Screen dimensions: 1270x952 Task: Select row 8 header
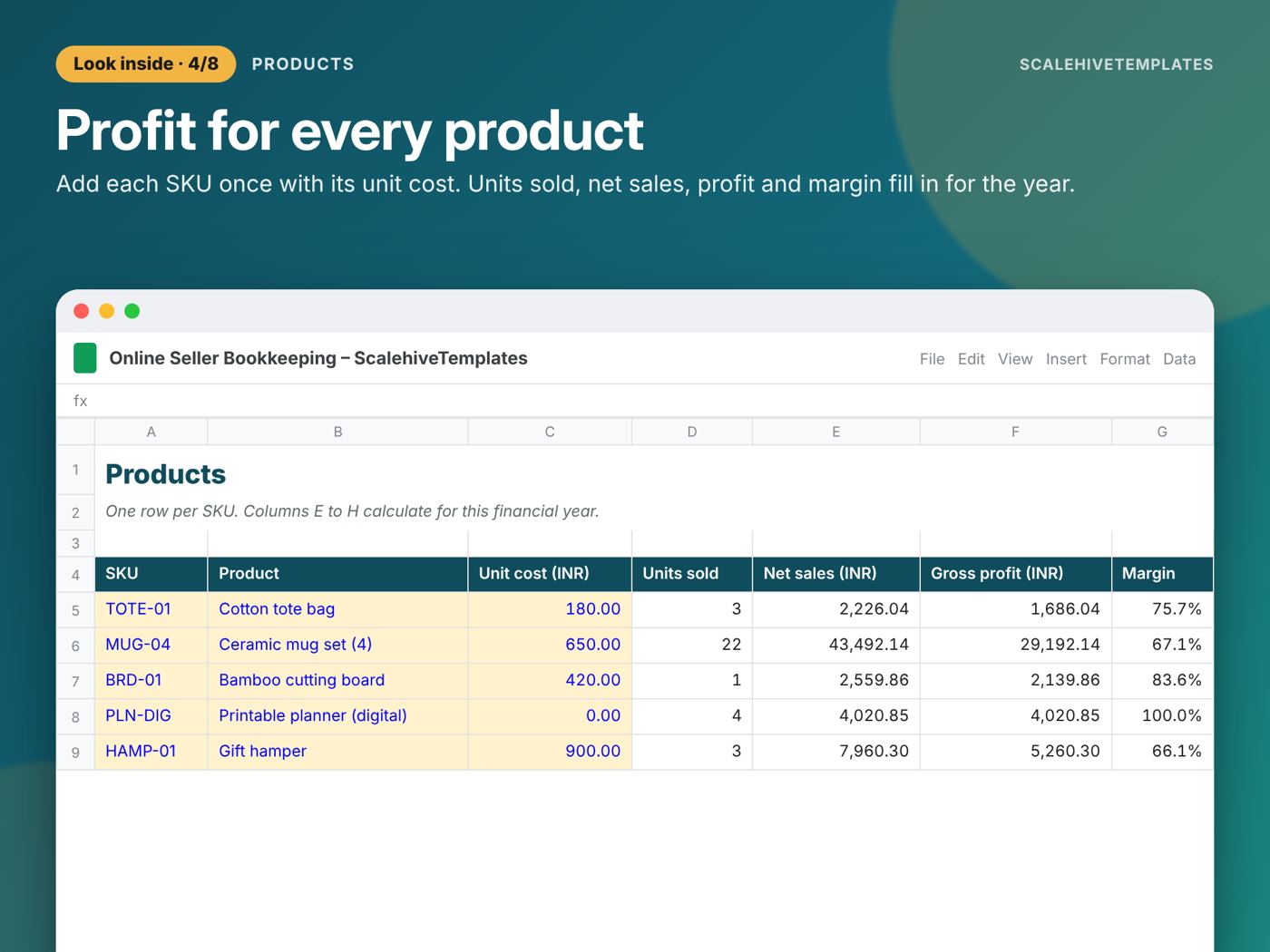pyautogui.click(x=75, y=716)
